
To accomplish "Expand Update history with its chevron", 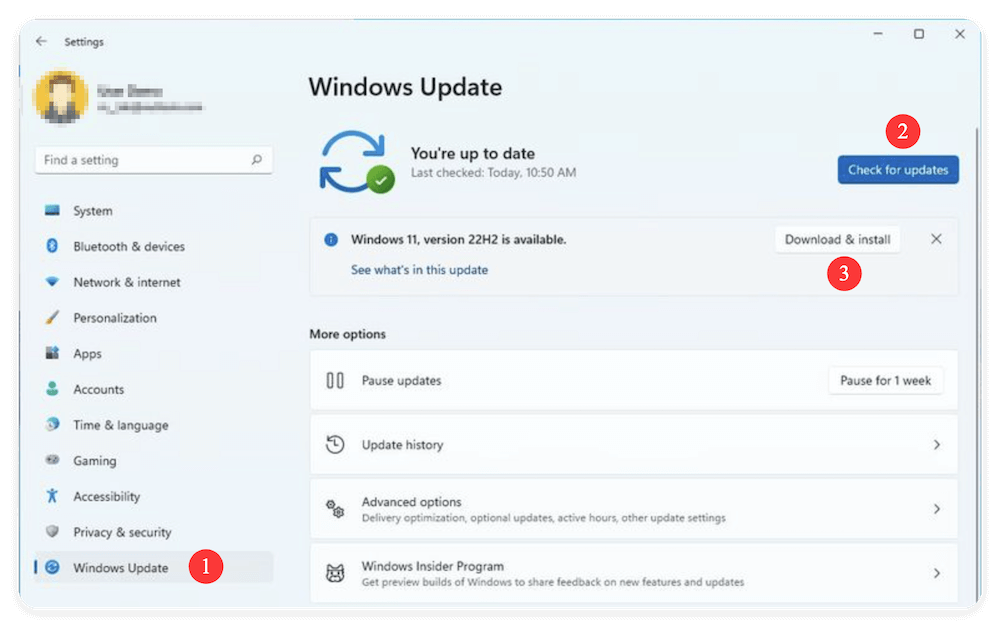I will (x=936, y=444).
